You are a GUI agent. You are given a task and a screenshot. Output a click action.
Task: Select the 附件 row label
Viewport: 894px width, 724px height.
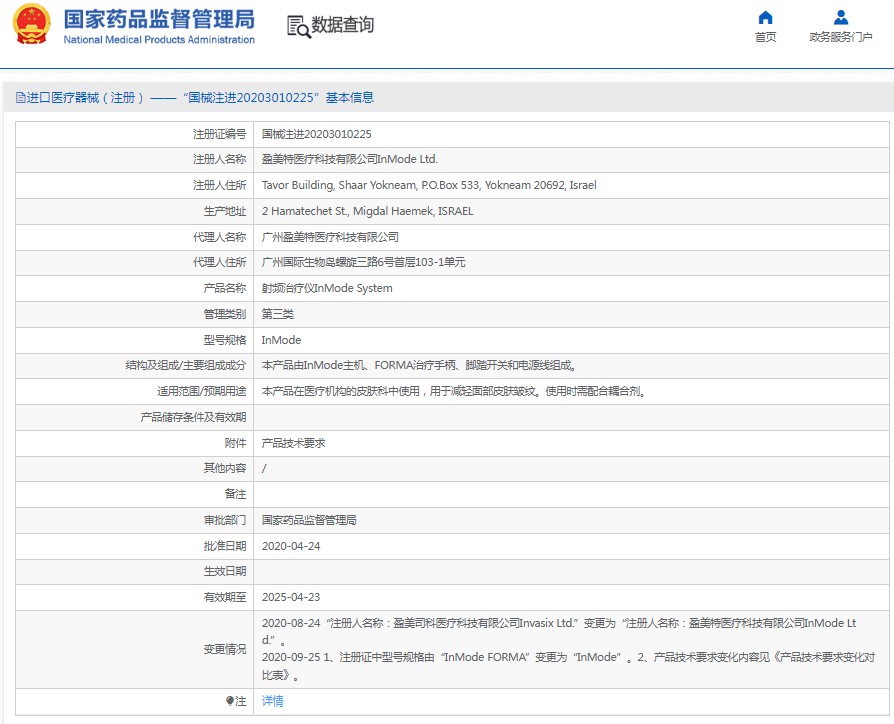[x=235, y=443]
